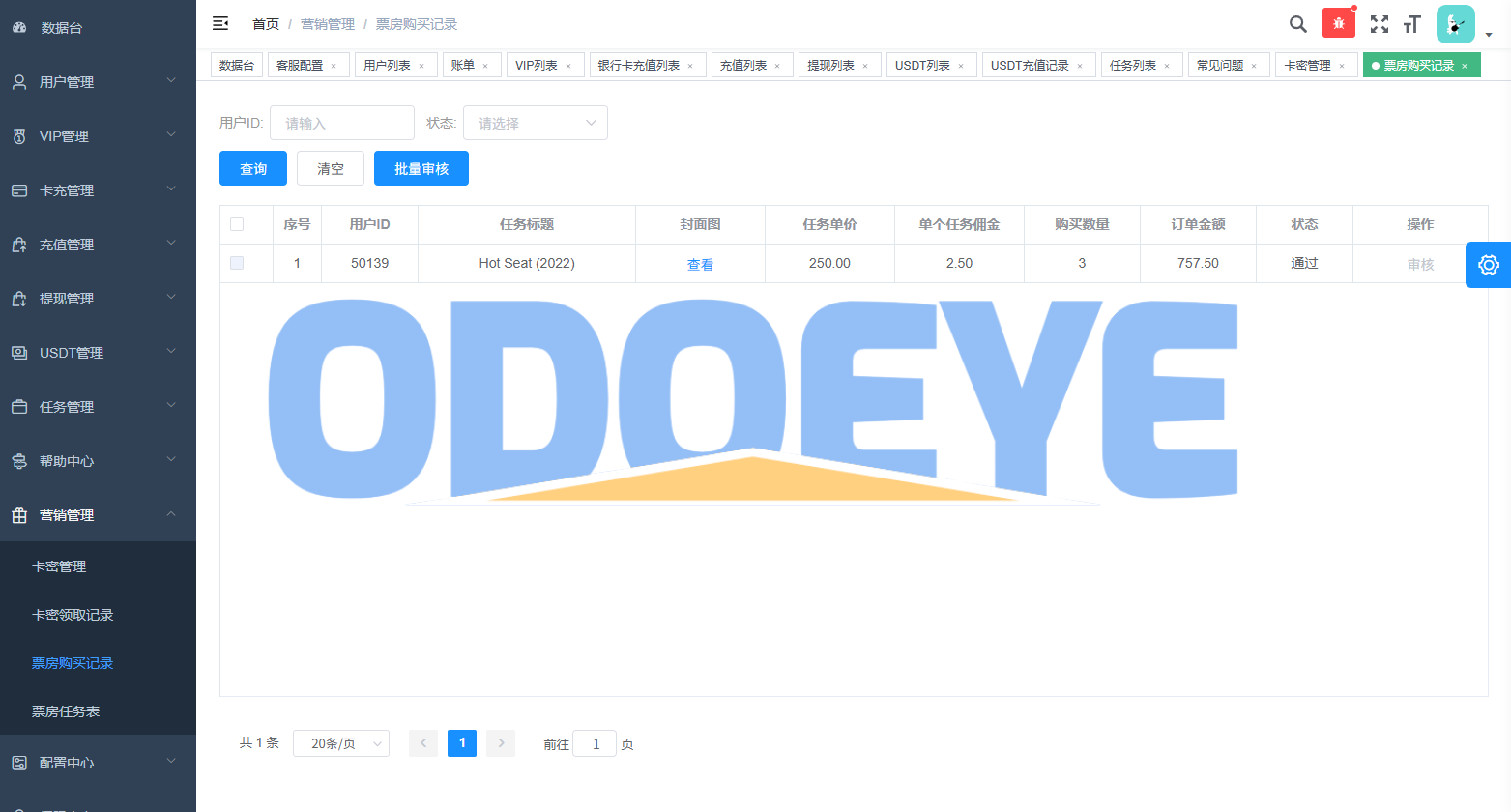Viewport: 1511px width, 812px height.
Task: Collapse the 营销管理 sidebar menu
Action: point(98,515)
